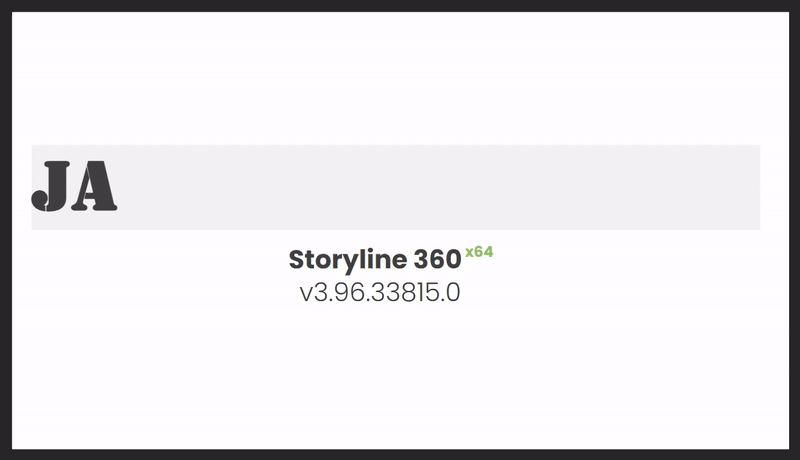Click the dark right border of the splash
Viewport: 800px width, 460px height.
click(795, 230)
